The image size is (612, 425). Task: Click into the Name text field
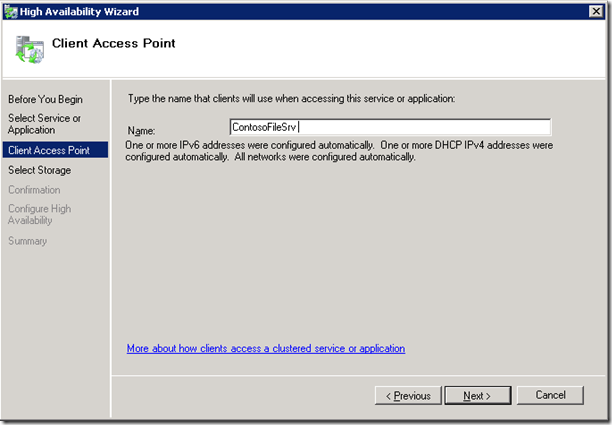pos(390,127)
